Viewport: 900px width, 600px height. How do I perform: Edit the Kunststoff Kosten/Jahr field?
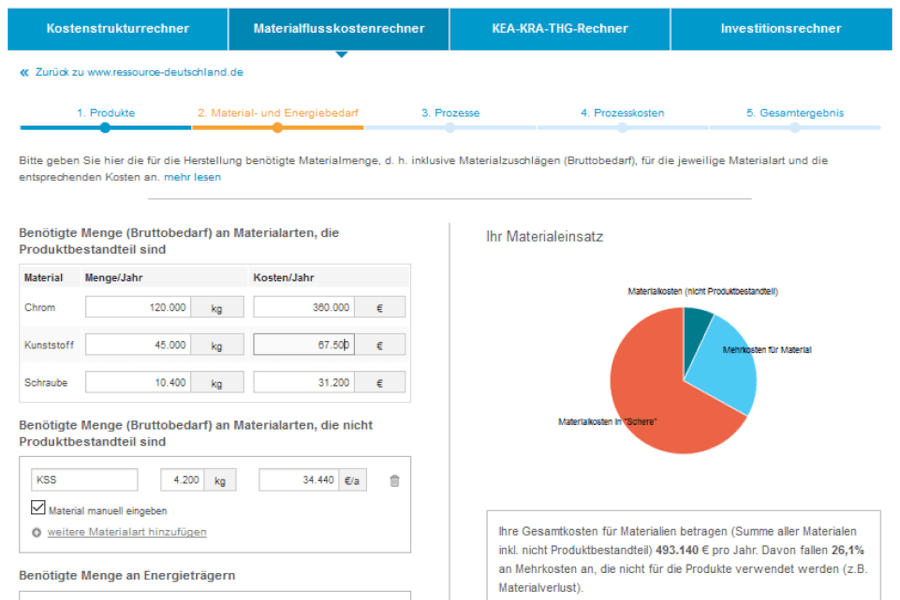pyautogui.click(x=302, y=345)
